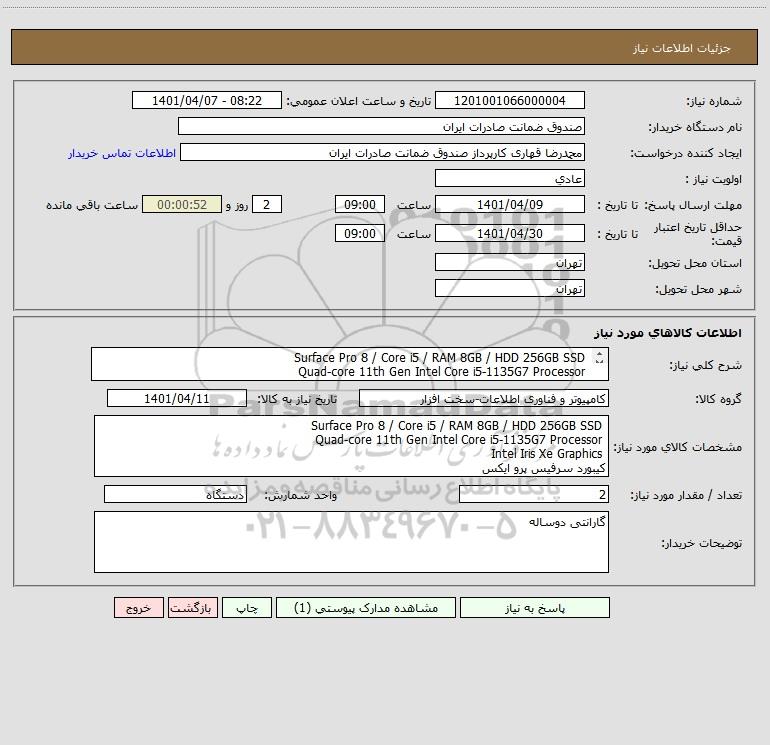
Task: Click price validity time 09:00 field
Action: 360,233
